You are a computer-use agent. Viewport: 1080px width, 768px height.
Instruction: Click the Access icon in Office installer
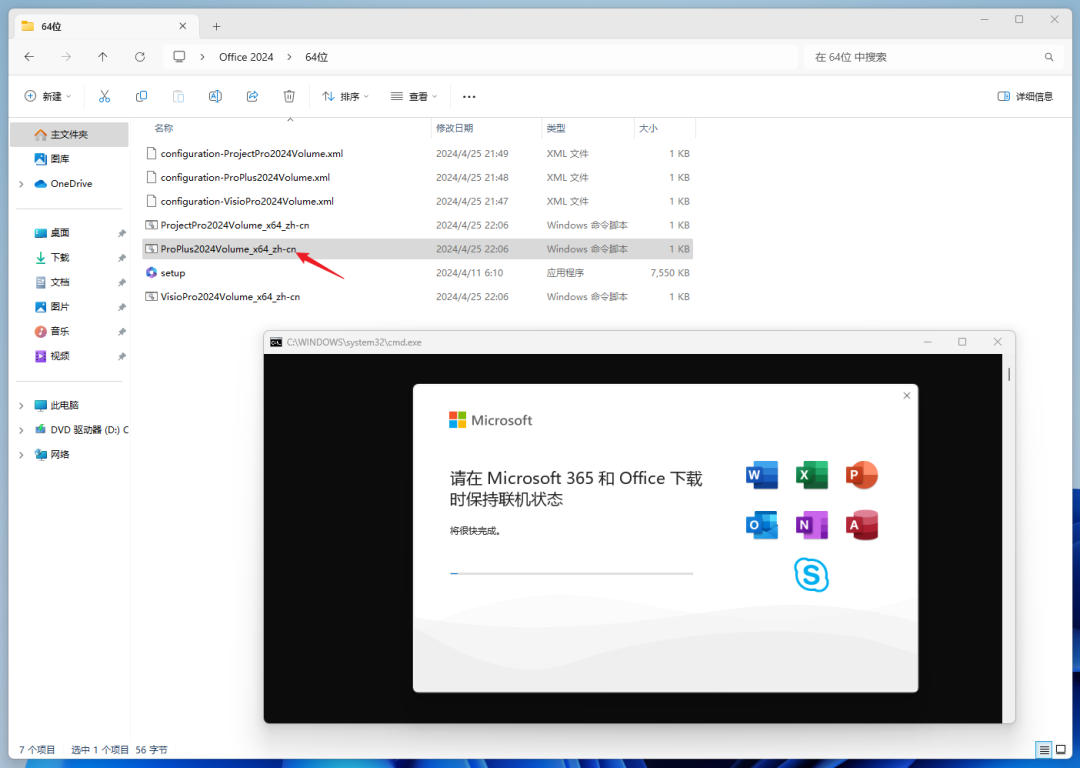tap(862, 525)
